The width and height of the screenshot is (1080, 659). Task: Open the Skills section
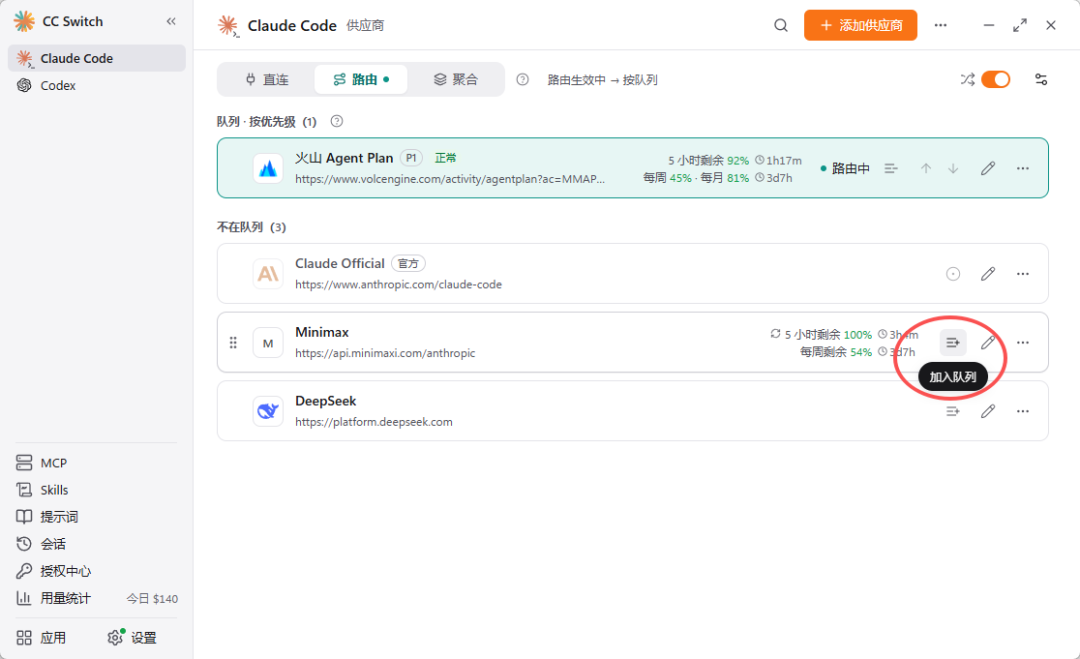[43, 490]
